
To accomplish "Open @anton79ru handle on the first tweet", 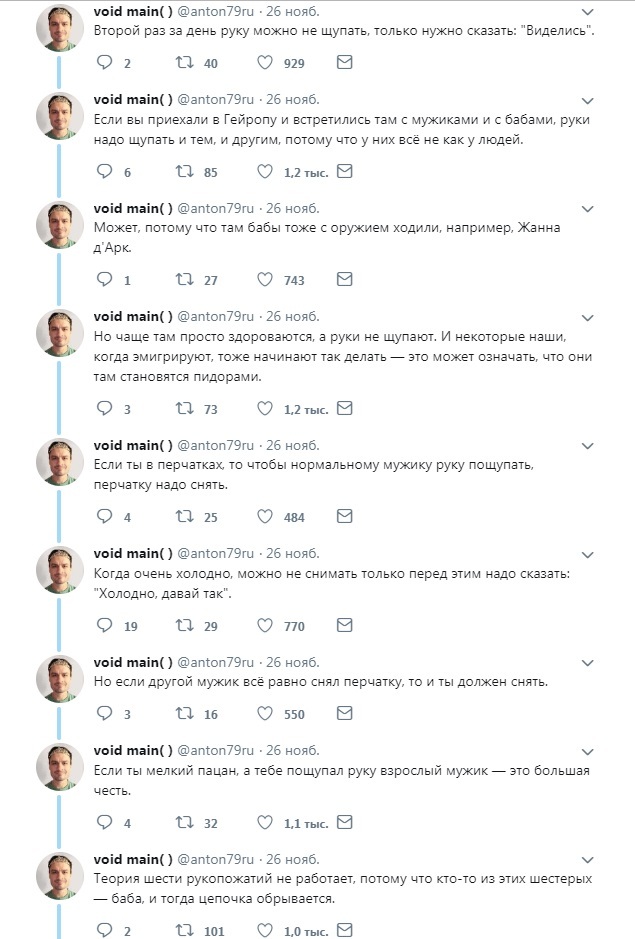I will [218, 12].
